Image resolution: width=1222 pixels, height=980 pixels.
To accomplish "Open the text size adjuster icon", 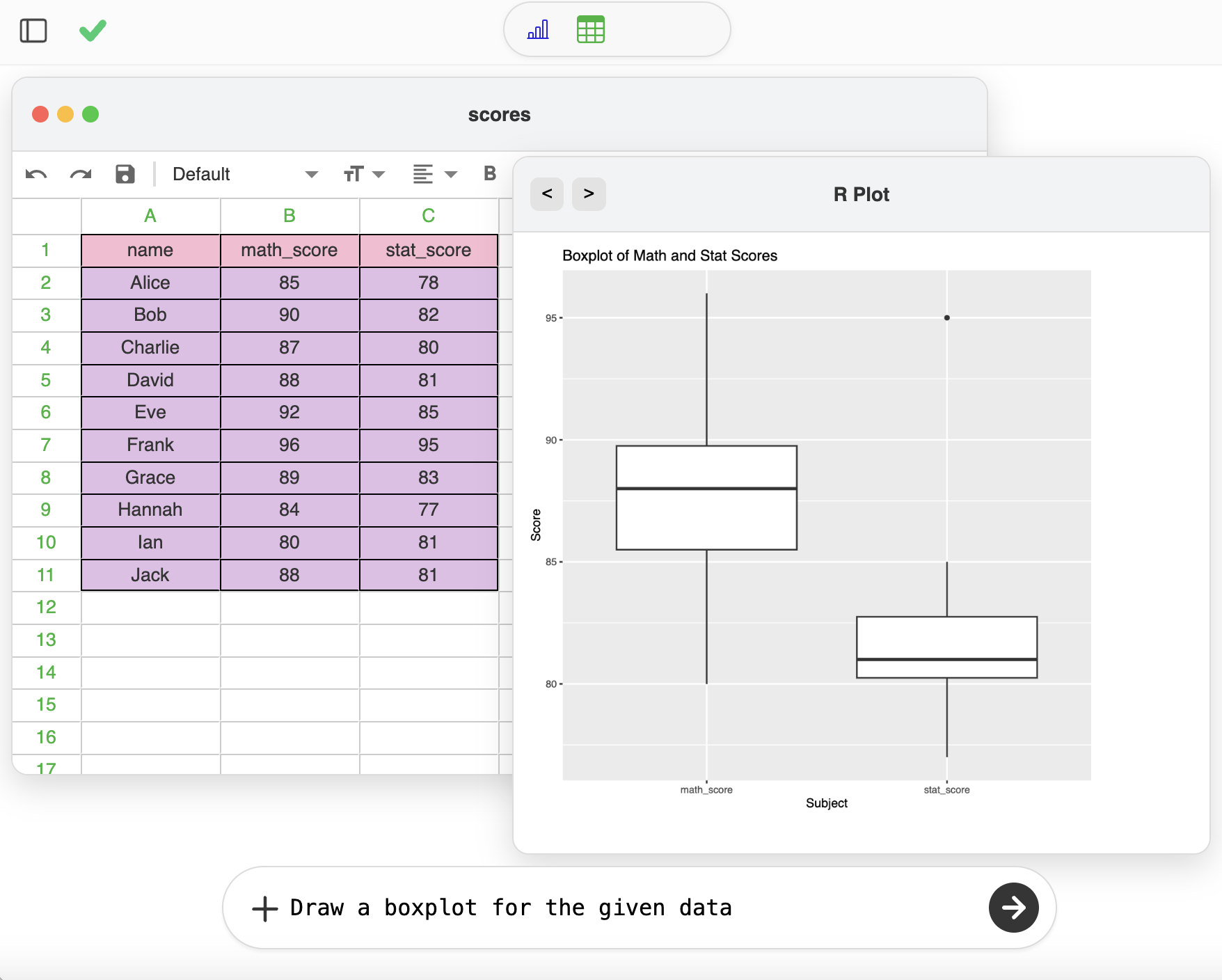I will (x=352, y=174).
